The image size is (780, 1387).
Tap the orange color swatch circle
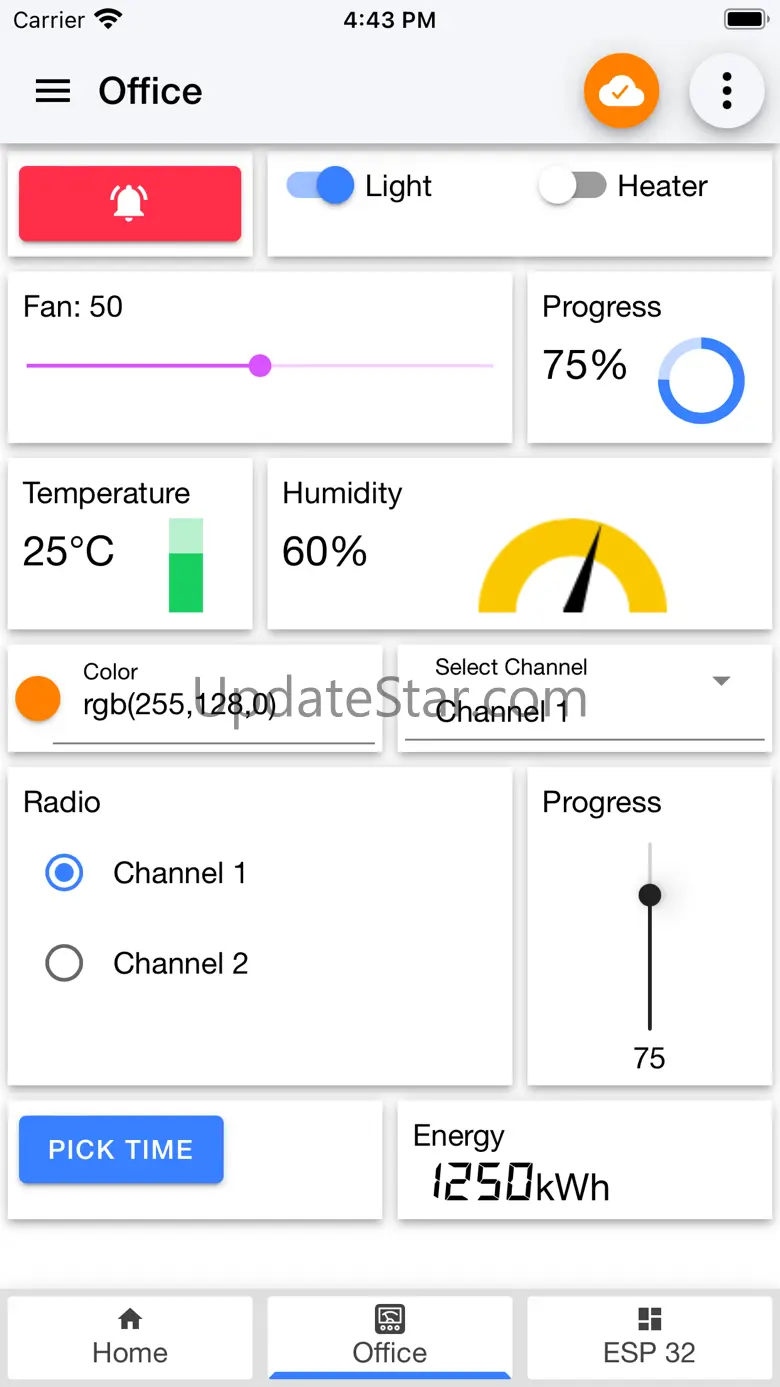38,698
